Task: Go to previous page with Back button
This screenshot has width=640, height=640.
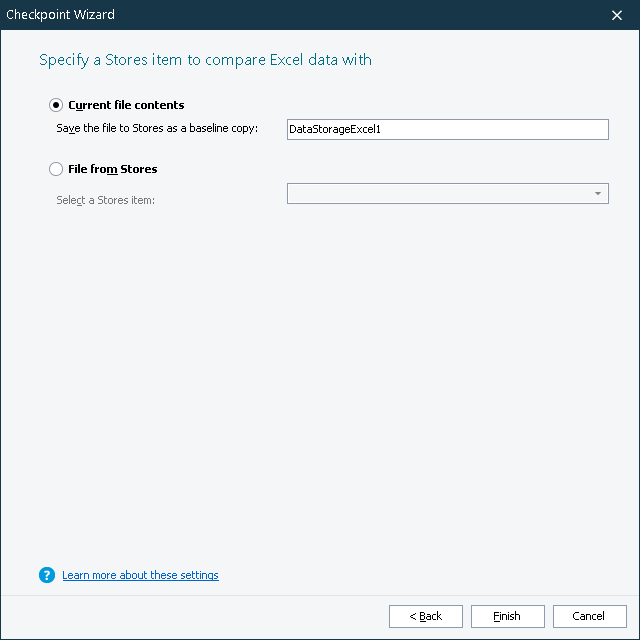Action: (x=426, y=616)
